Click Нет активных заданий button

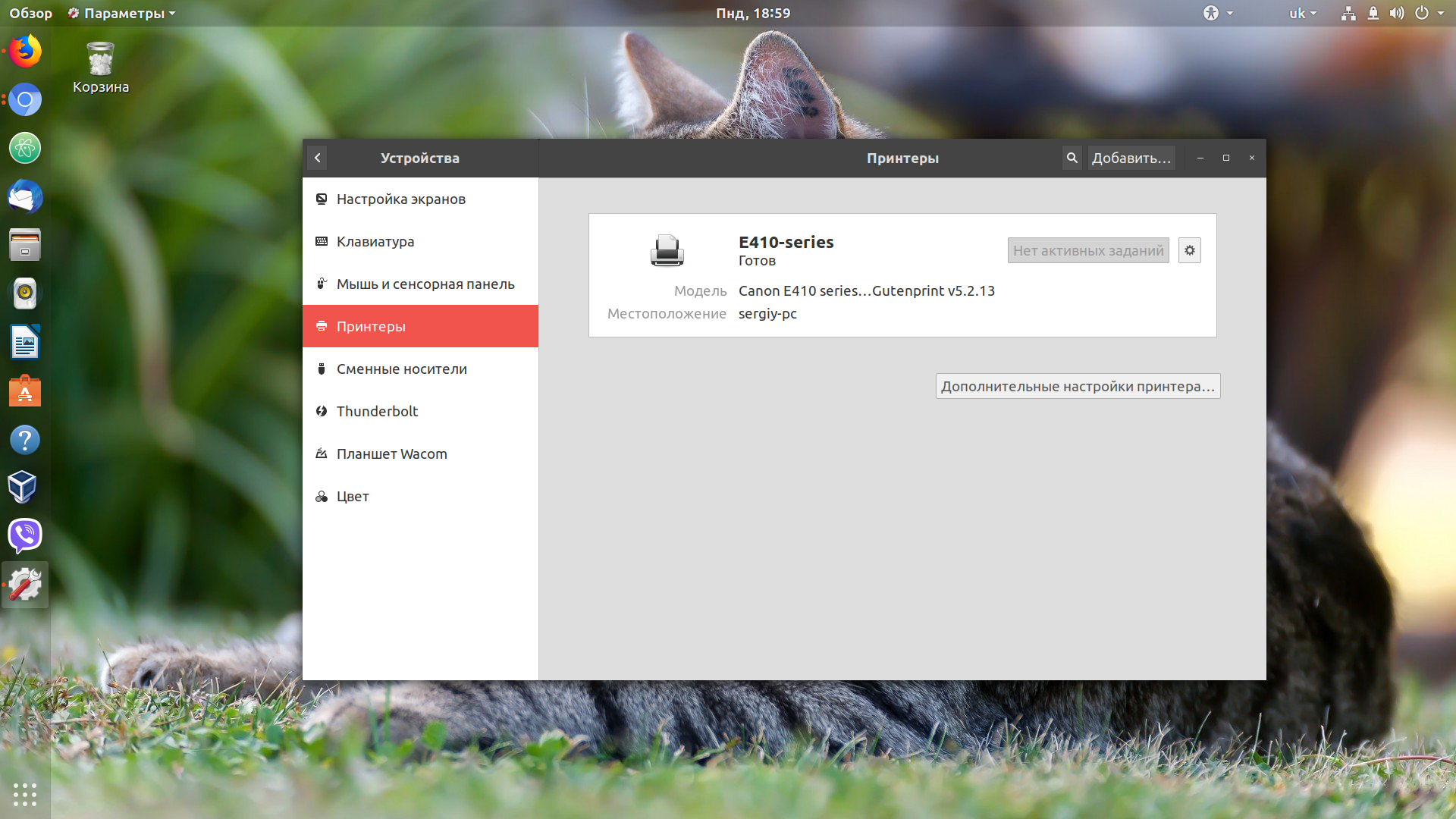[x=1088, y=250]
